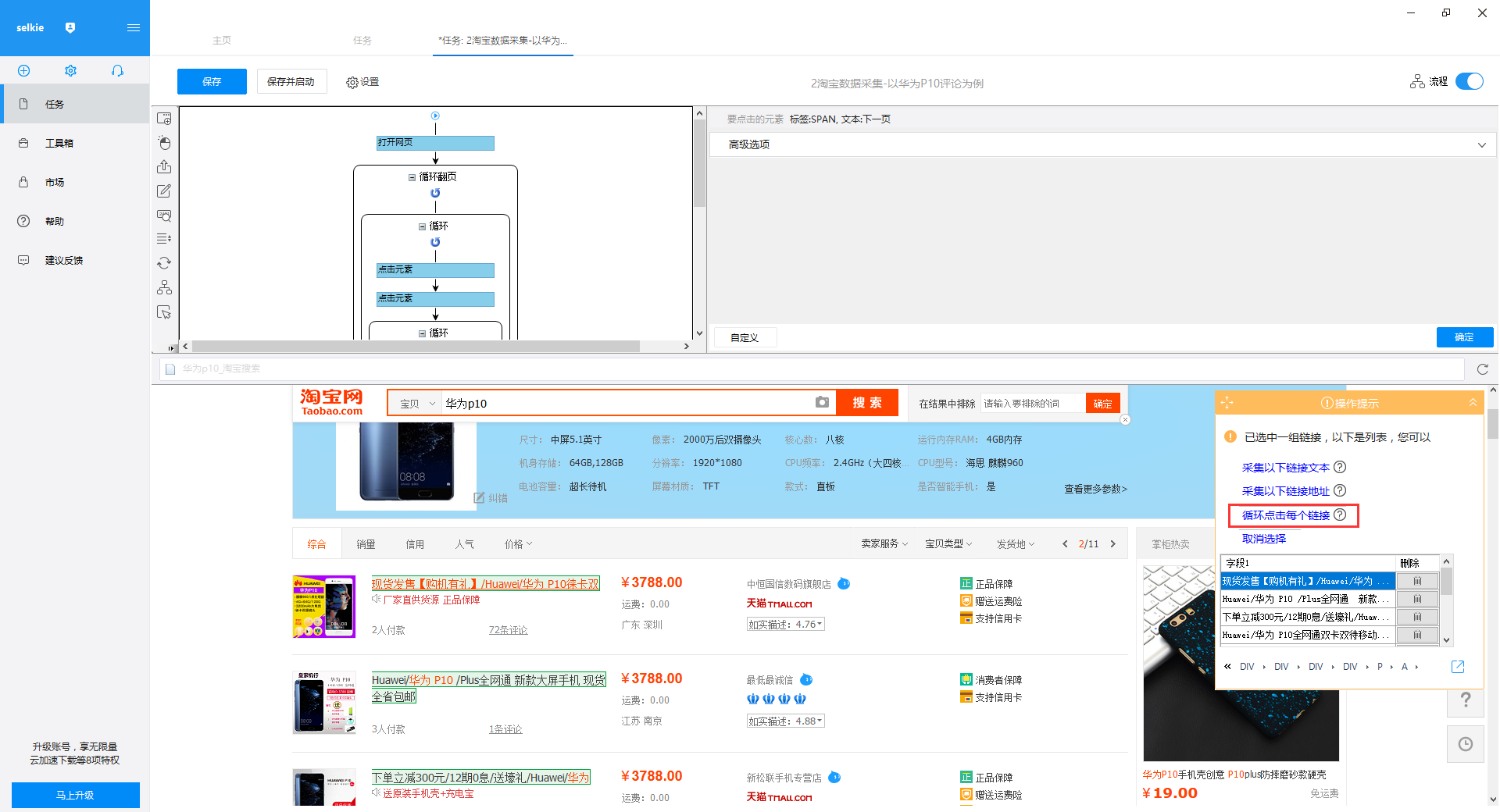1500x812 pixels.
Task: Click the workflow start play icon
Action: [435, 116]
